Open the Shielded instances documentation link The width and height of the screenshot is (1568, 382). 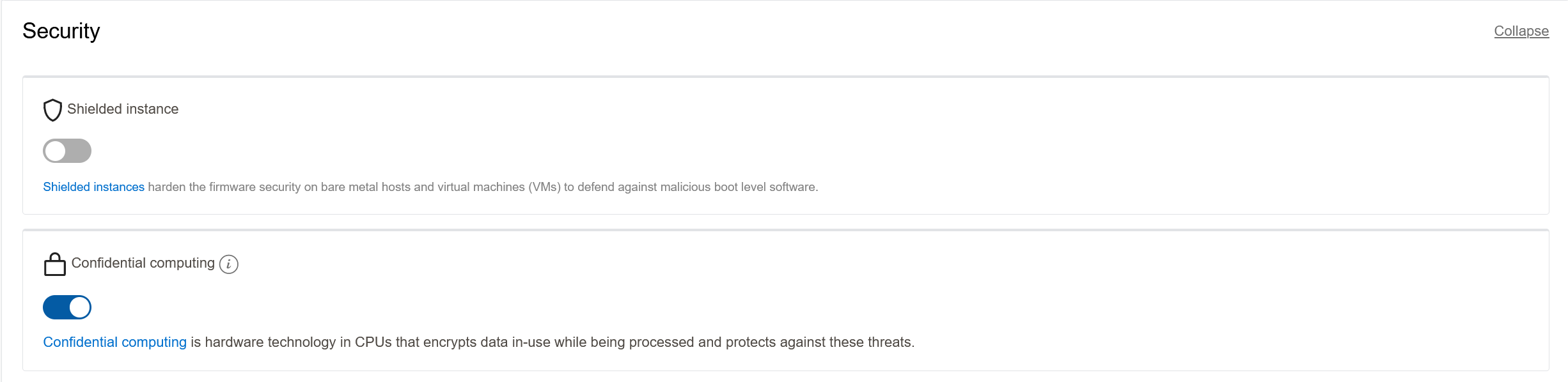click(x=93, y=187)
